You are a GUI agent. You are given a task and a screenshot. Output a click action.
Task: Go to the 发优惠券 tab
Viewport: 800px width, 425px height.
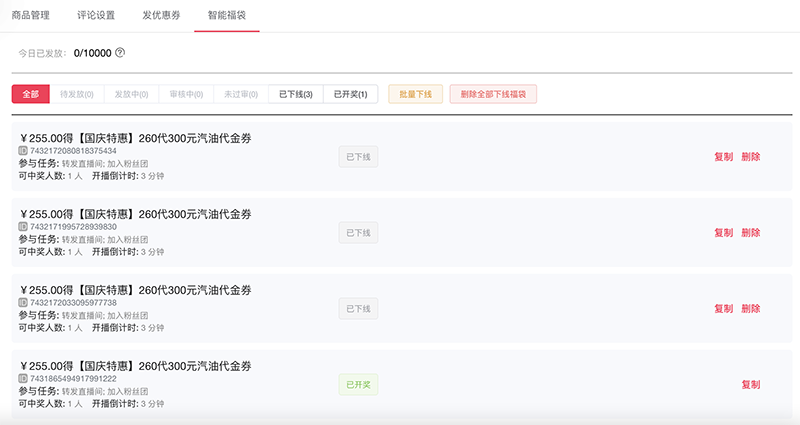161,16
